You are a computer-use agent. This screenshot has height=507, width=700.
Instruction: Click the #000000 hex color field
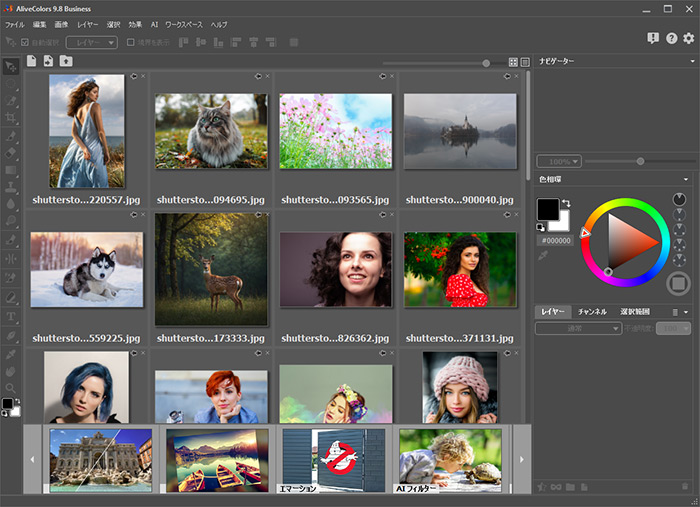[x=556, y=241]
